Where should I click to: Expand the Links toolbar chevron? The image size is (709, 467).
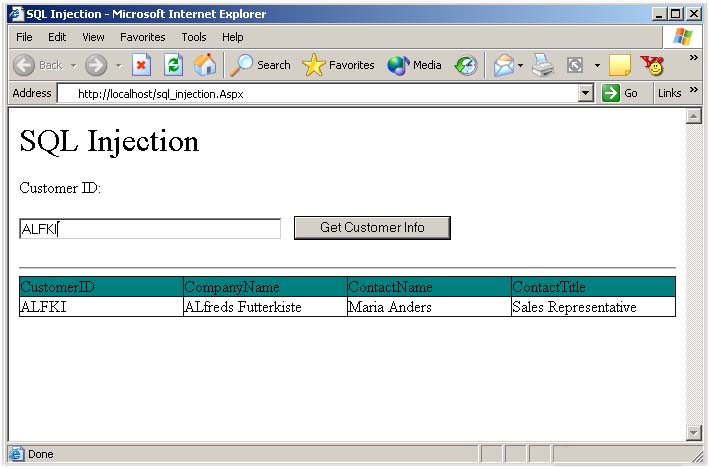(x=694, y=92)
